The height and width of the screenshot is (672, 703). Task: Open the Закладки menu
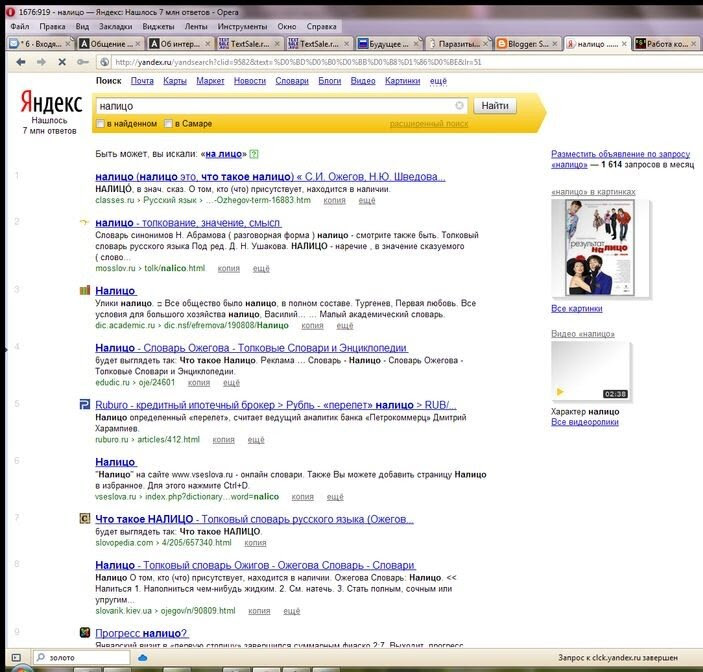pos(115,26)
